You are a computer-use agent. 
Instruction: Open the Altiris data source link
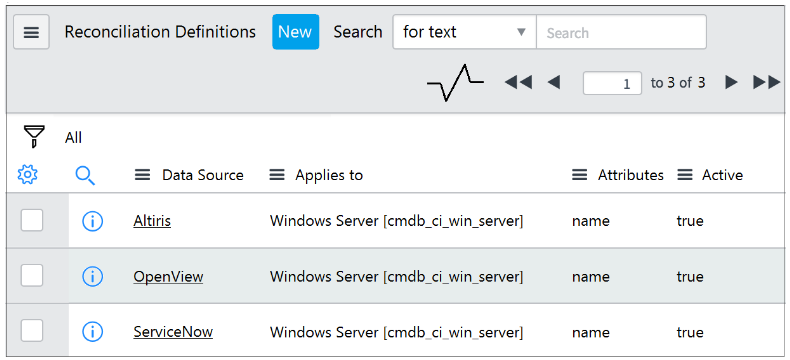coord(152,221)
